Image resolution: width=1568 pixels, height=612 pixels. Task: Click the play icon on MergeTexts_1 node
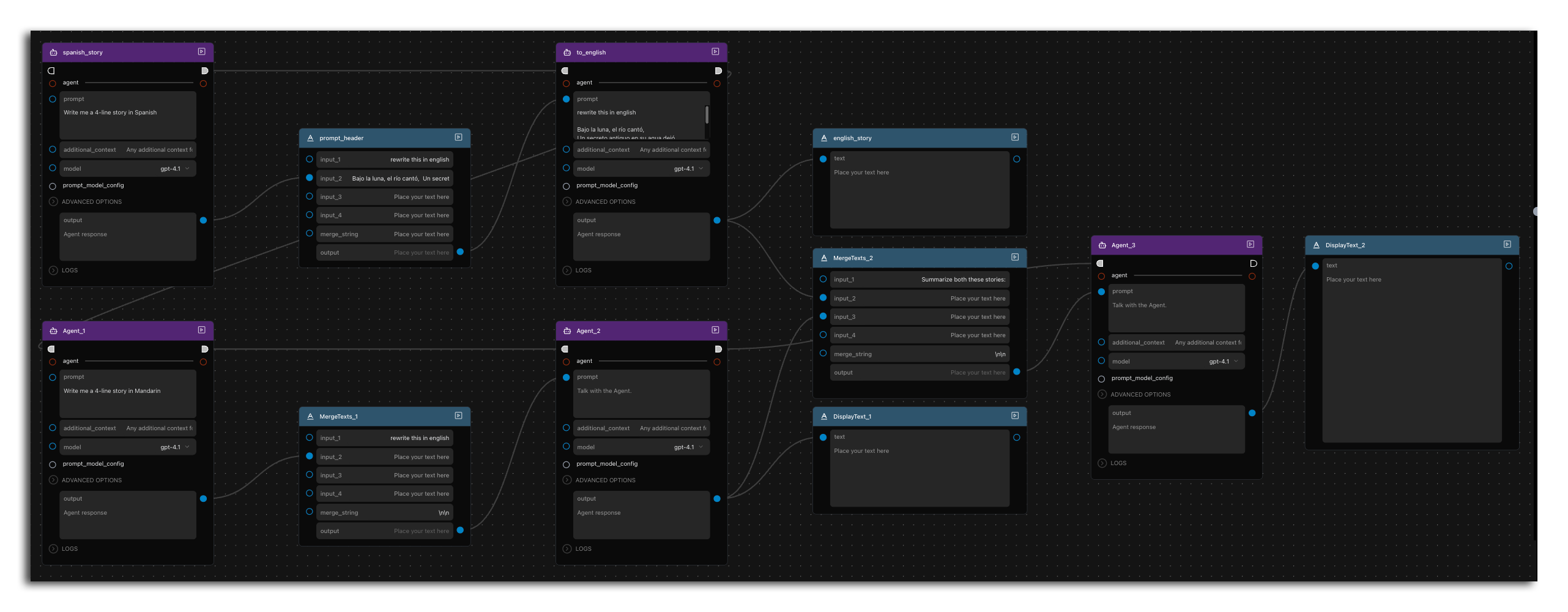(x=458, y=416)
